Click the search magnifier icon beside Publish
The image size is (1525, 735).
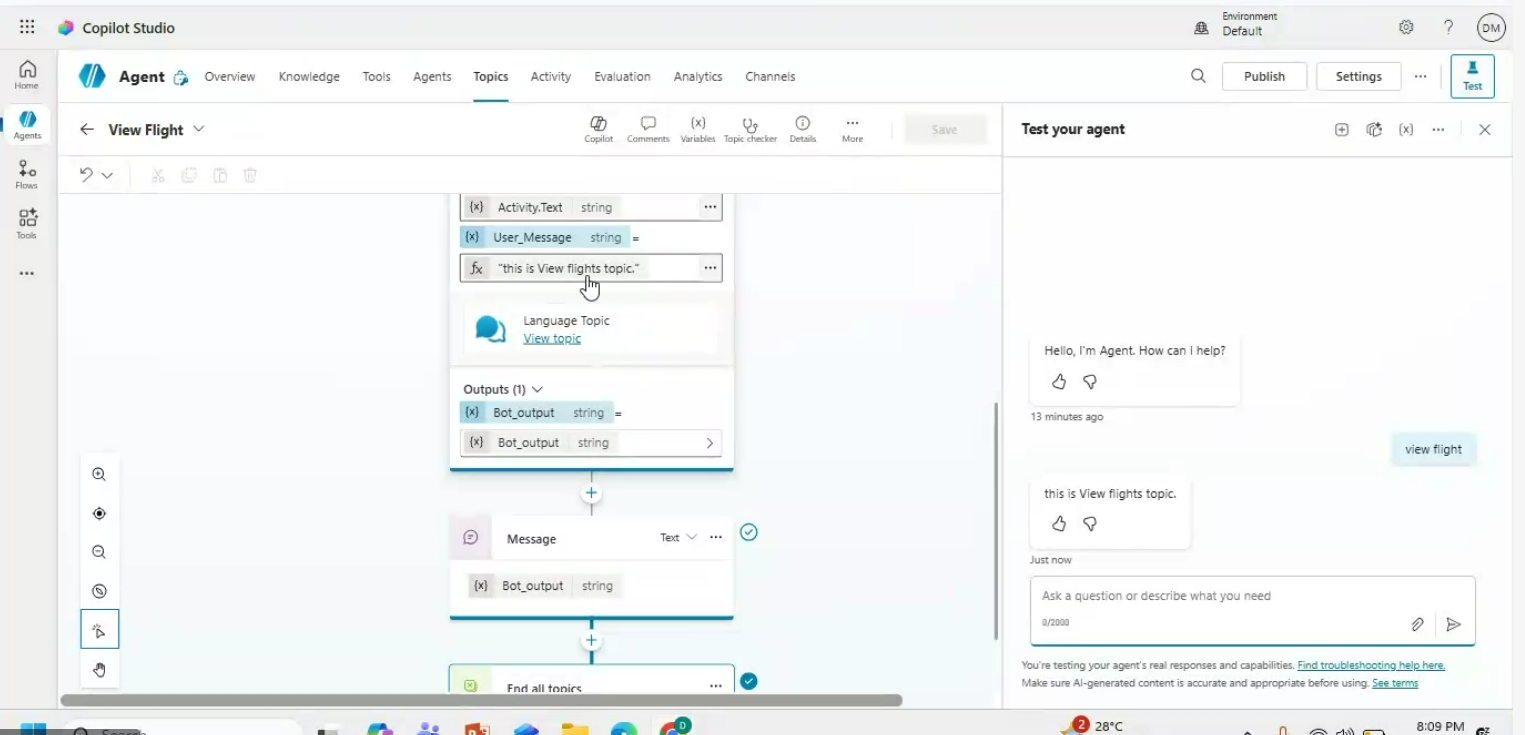pos(1198,76)
